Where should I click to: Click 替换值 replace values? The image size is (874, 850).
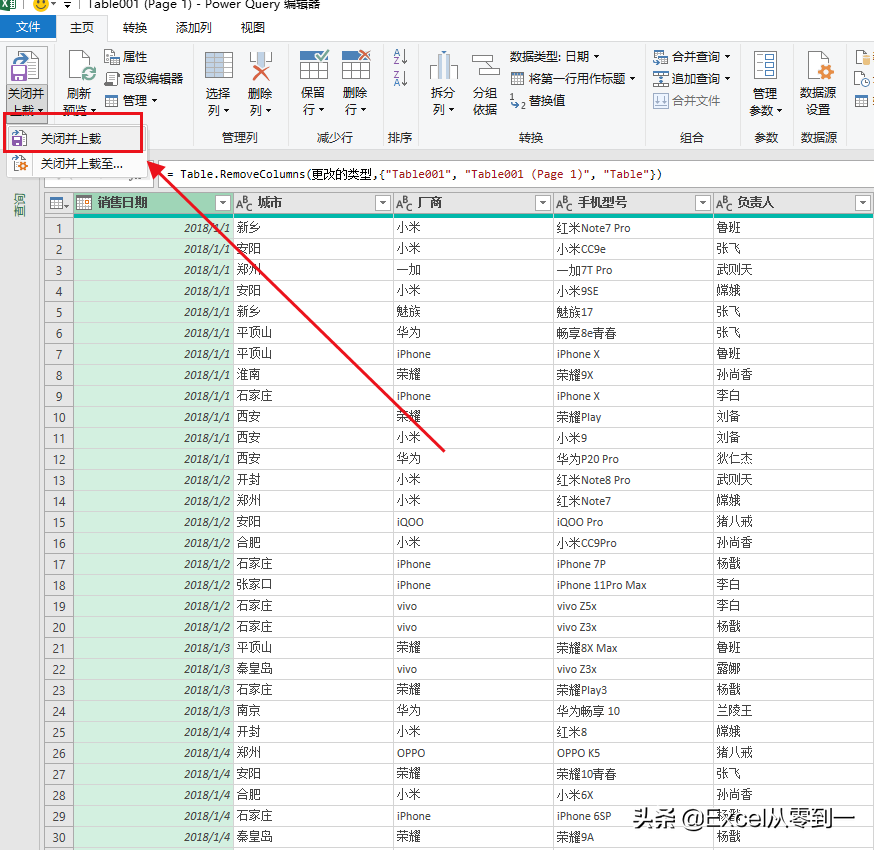538,101
